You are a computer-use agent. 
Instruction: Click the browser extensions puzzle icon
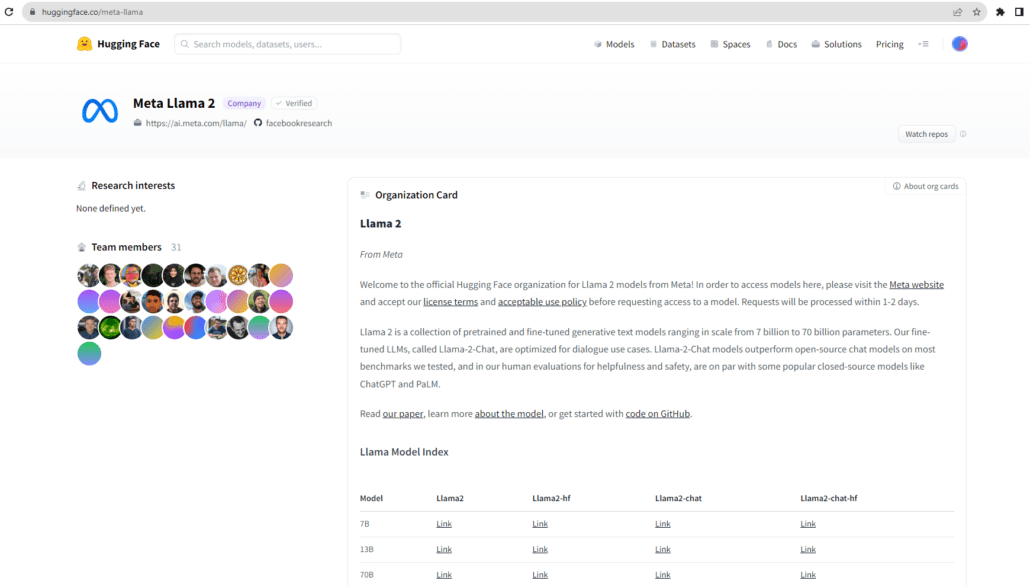(1000, 11)
